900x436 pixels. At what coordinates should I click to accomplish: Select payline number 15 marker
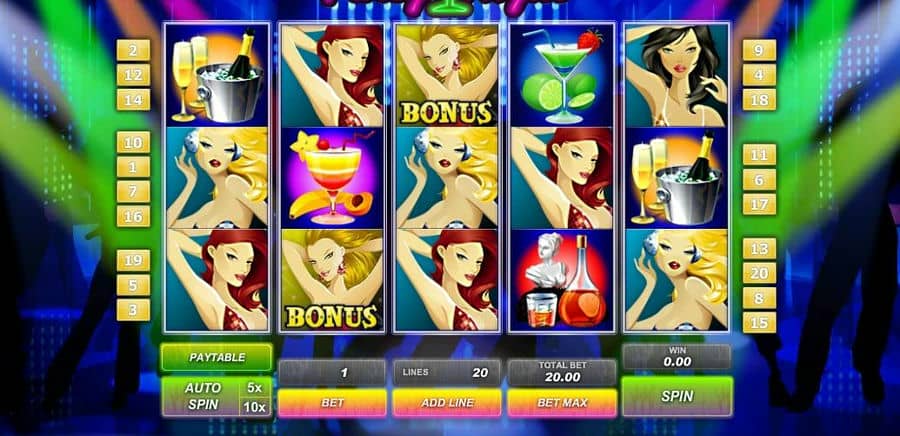759,322
